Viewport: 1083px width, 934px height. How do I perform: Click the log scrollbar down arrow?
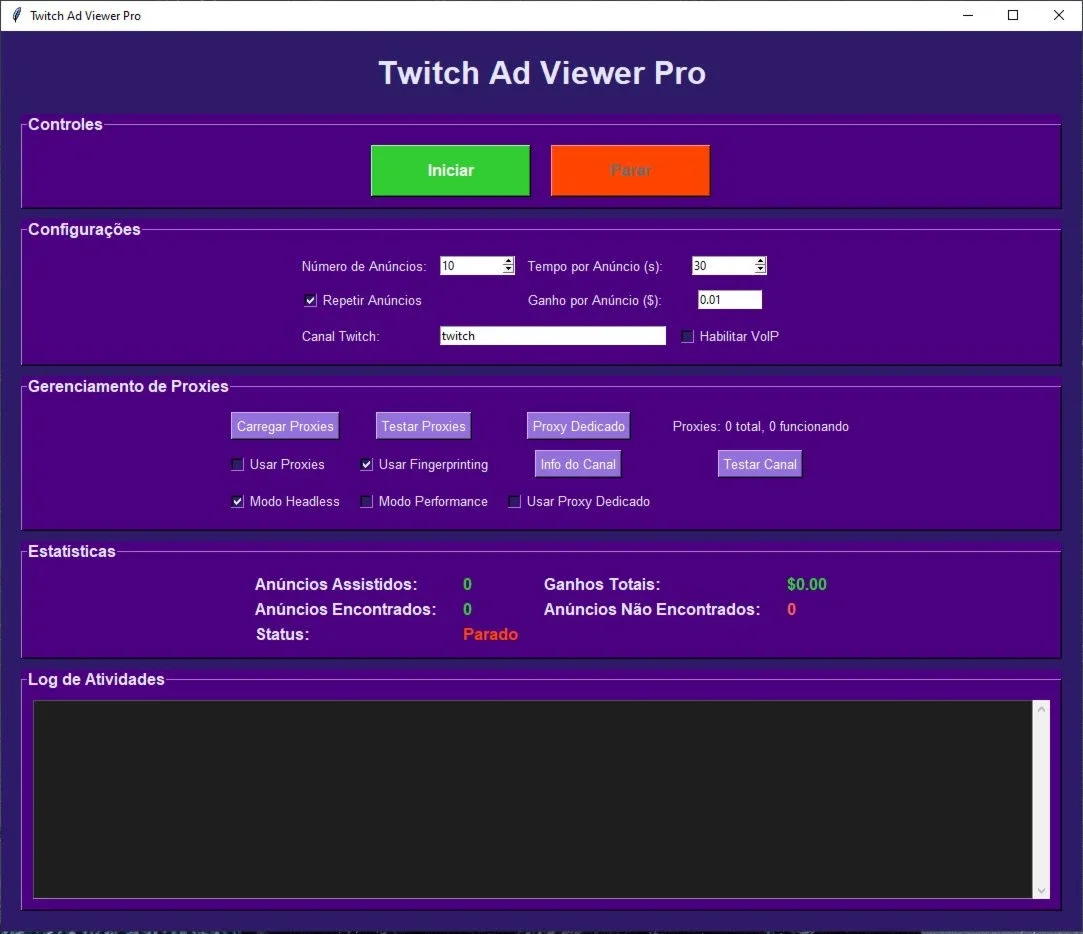[x=1042, y=890]
